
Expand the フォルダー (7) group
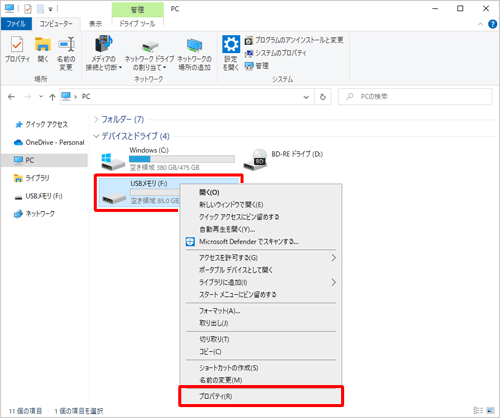(96, 119)
